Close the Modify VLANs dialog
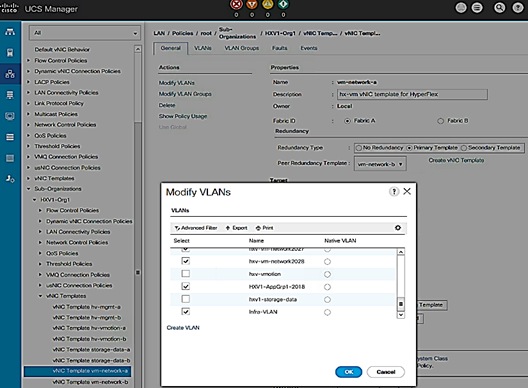Image resolution: width=528 pixels, height=388 pixels. tap(407, 191)
